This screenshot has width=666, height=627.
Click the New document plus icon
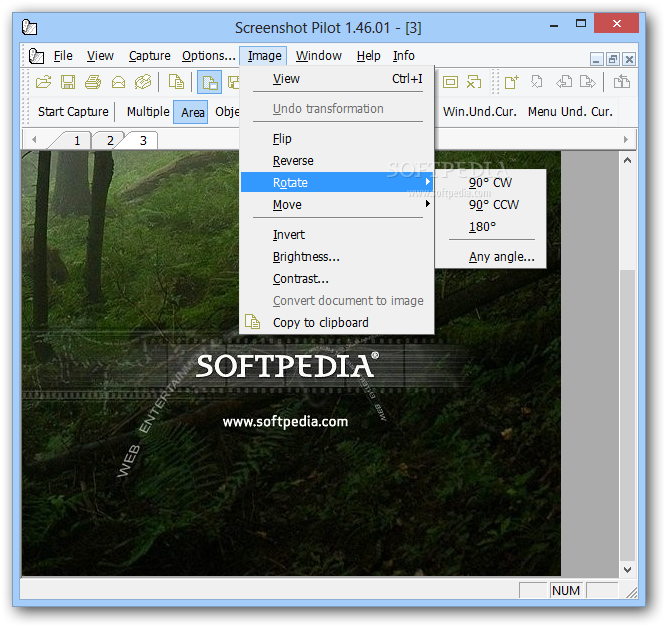pyautogui.click(x=512, y=82)
